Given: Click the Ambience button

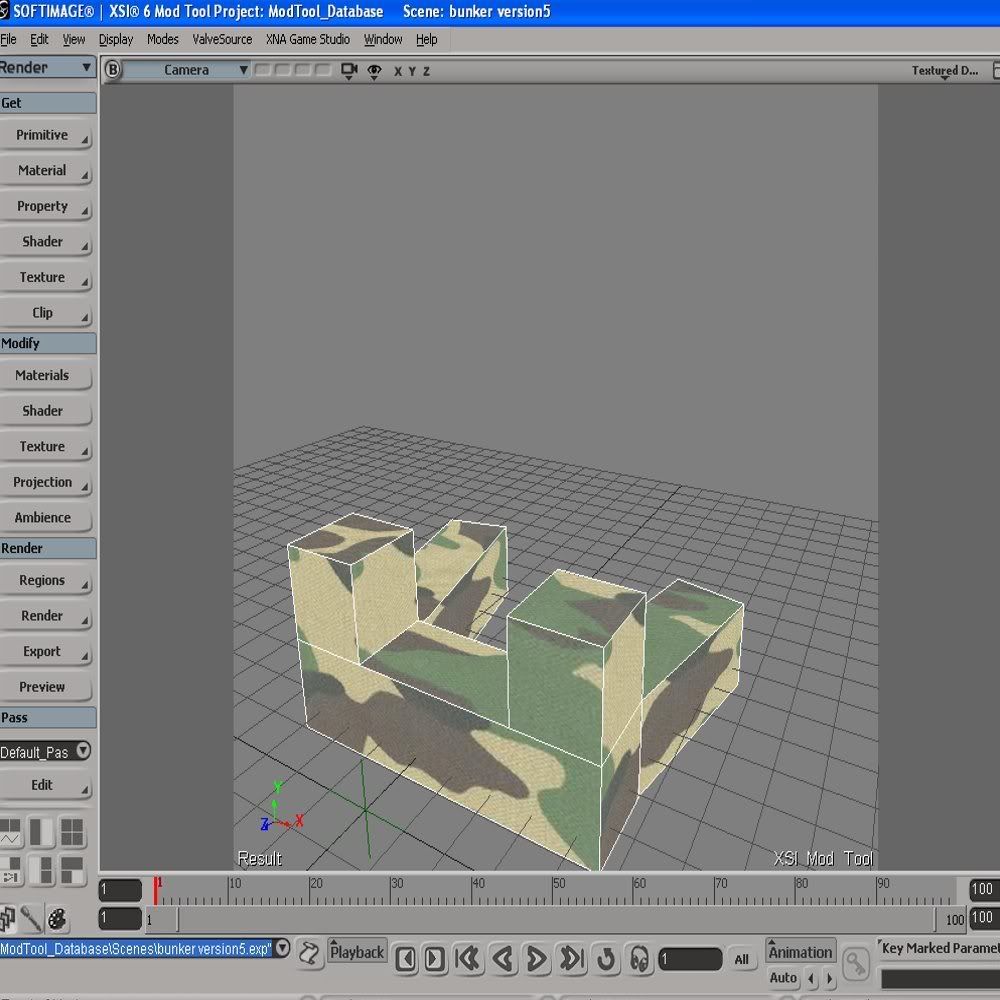Looking at the screenshot, I should (x=45, y=518).
